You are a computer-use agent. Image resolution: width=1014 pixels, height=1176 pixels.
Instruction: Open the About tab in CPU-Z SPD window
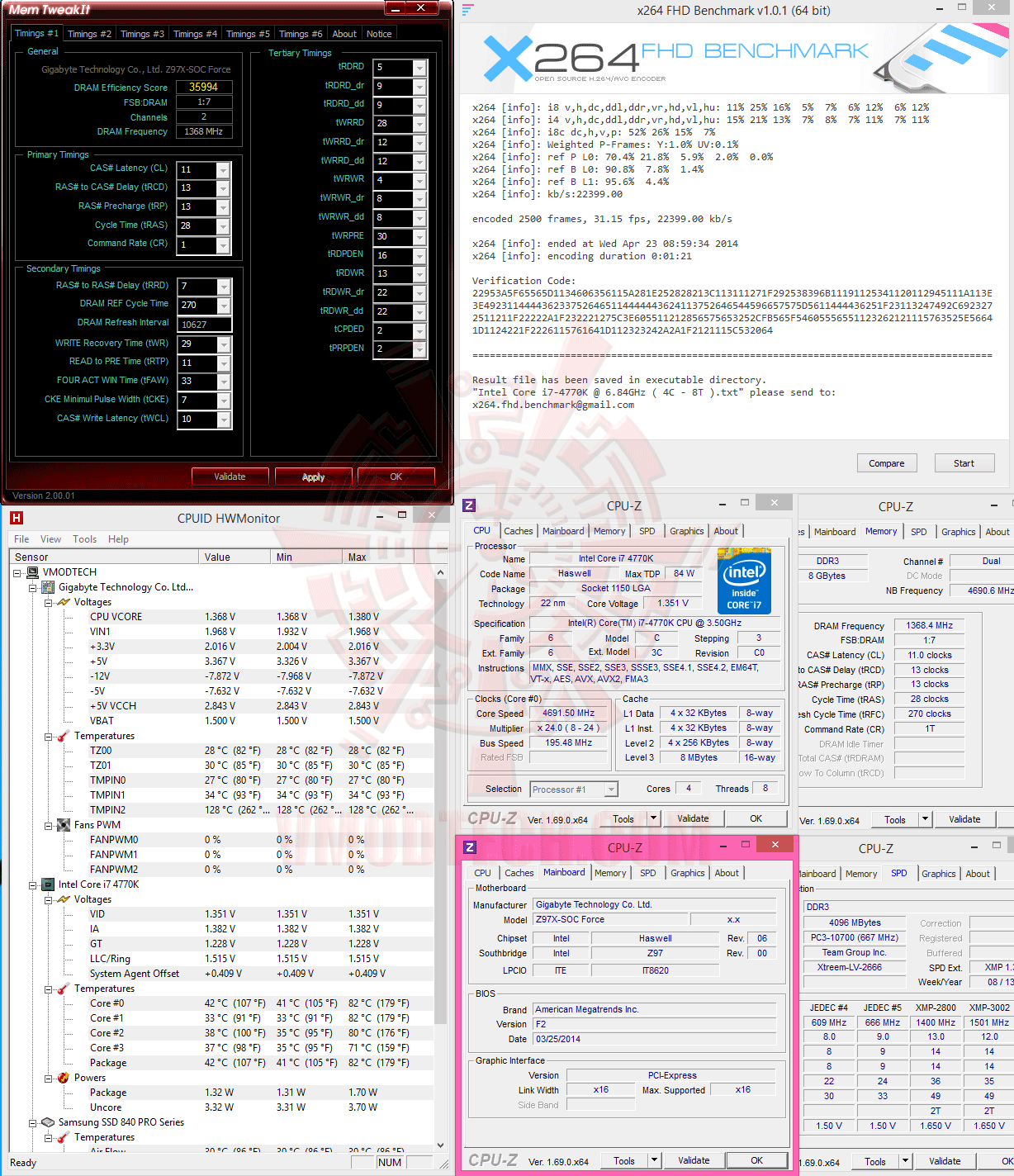click(978, 874)
